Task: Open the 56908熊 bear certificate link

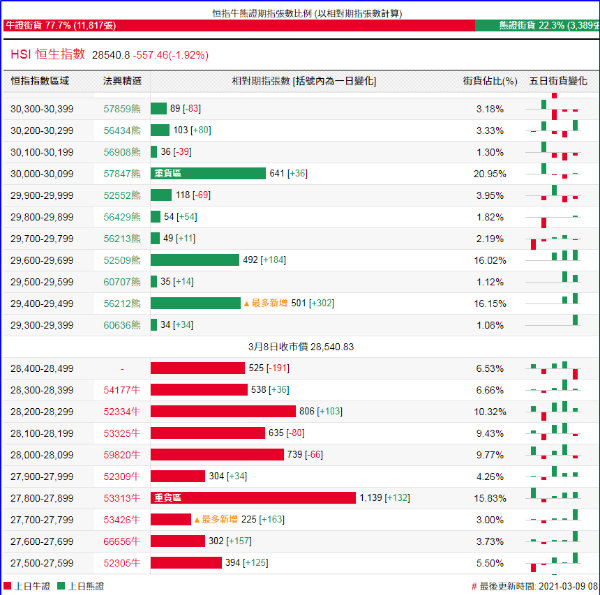Action: click(122, 152)
